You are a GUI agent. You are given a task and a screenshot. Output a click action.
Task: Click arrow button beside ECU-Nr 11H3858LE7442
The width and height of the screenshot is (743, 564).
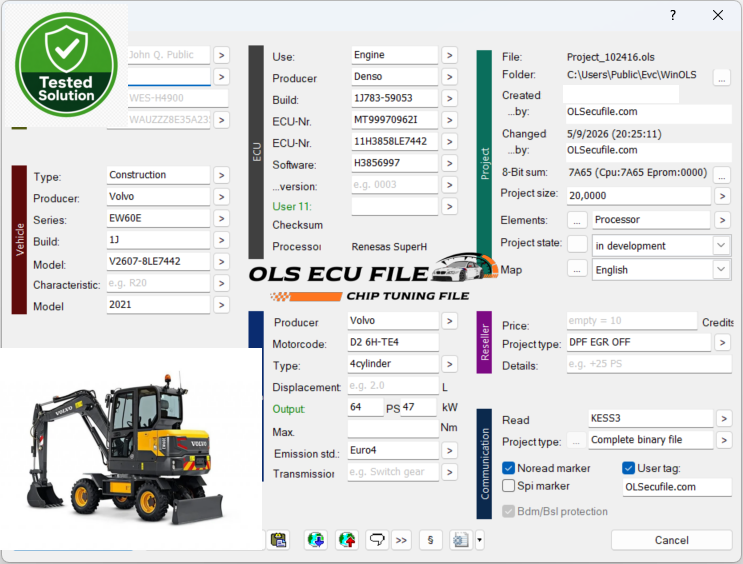pyautogui.click(x=449, y=142)
